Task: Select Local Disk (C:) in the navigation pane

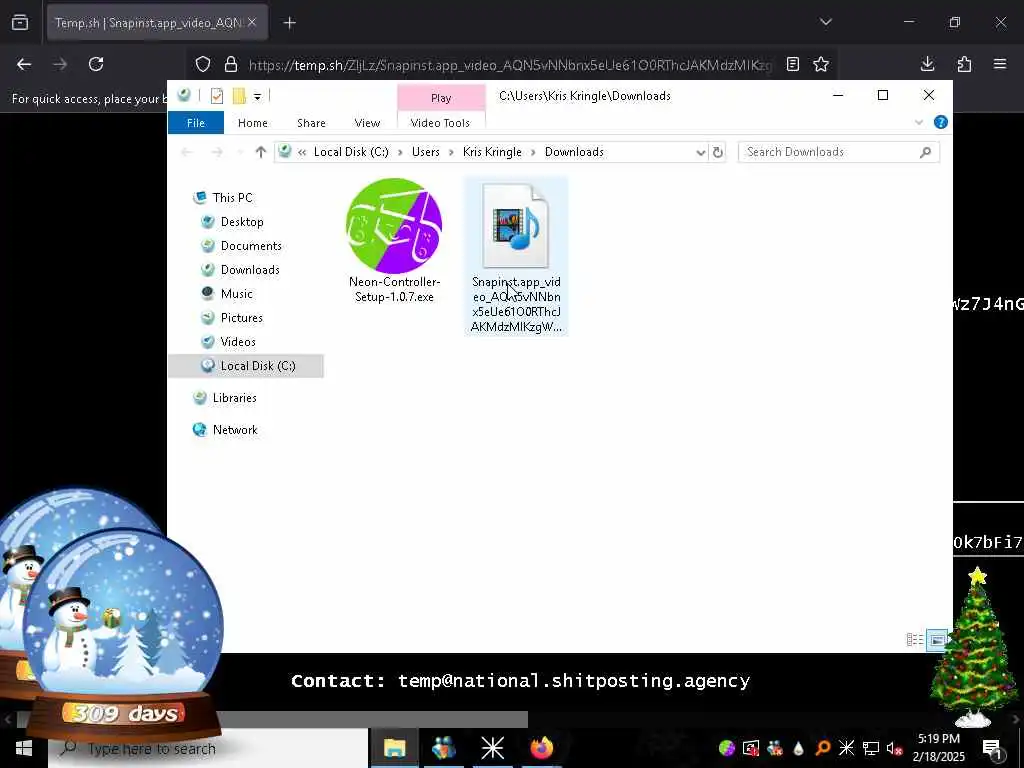Action: click(x=246, y=366)
